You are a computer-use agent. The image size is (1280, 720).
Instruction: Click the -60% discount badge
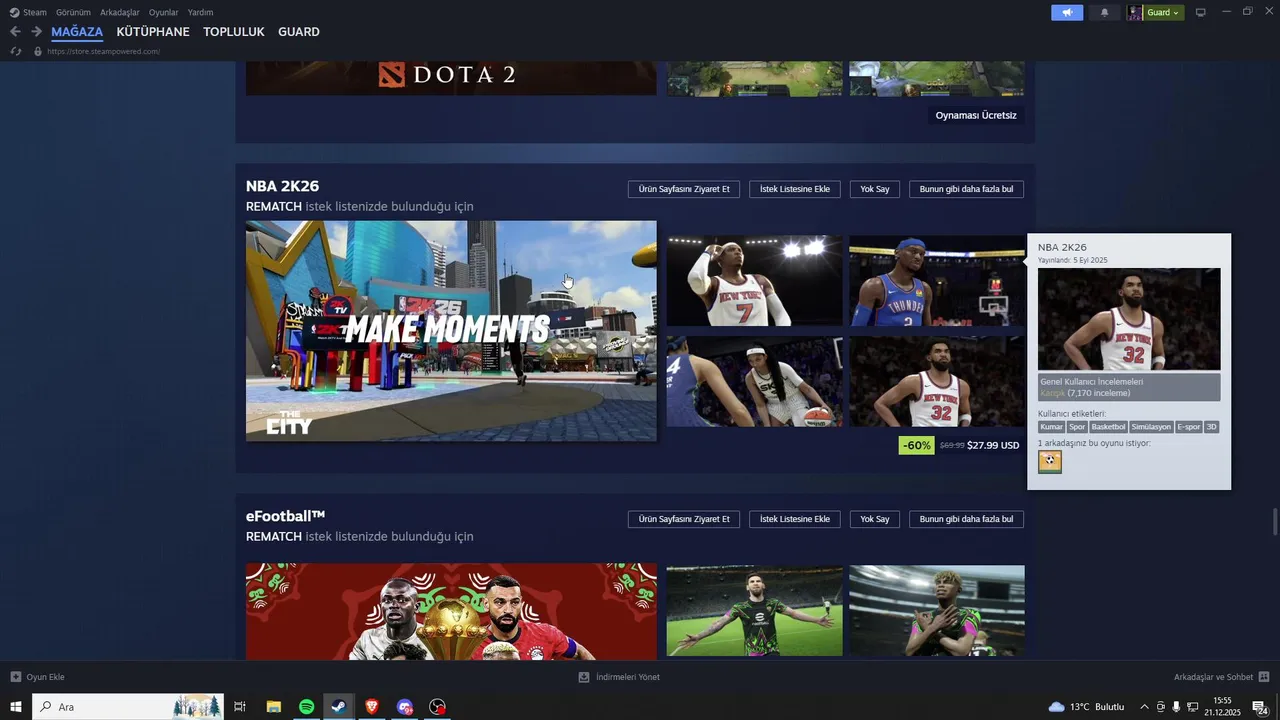[916, 445]
